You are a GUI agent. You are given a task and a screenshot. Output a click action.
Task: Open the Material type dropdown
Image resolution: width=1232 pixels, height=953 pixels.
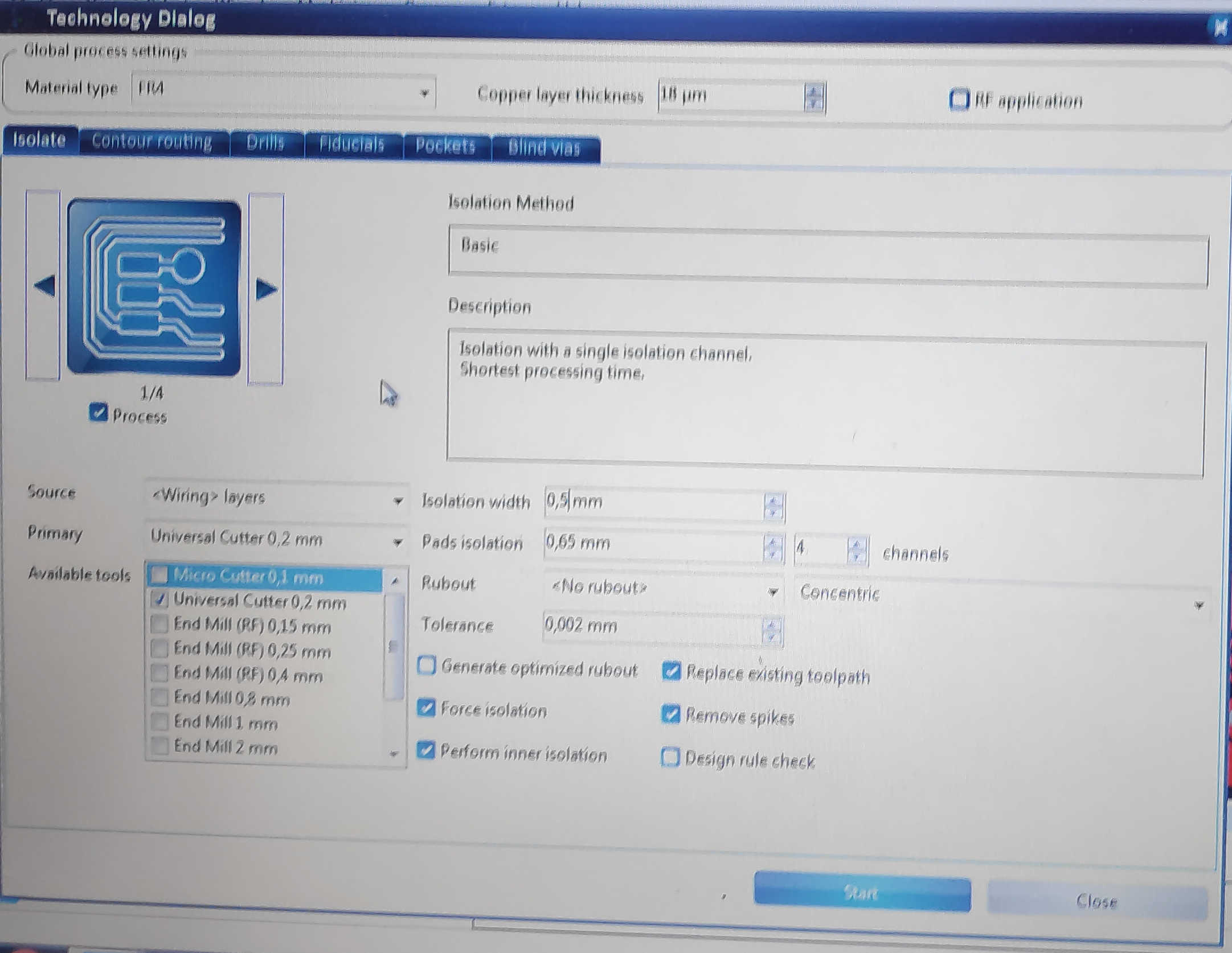click(x=424, y=93)
